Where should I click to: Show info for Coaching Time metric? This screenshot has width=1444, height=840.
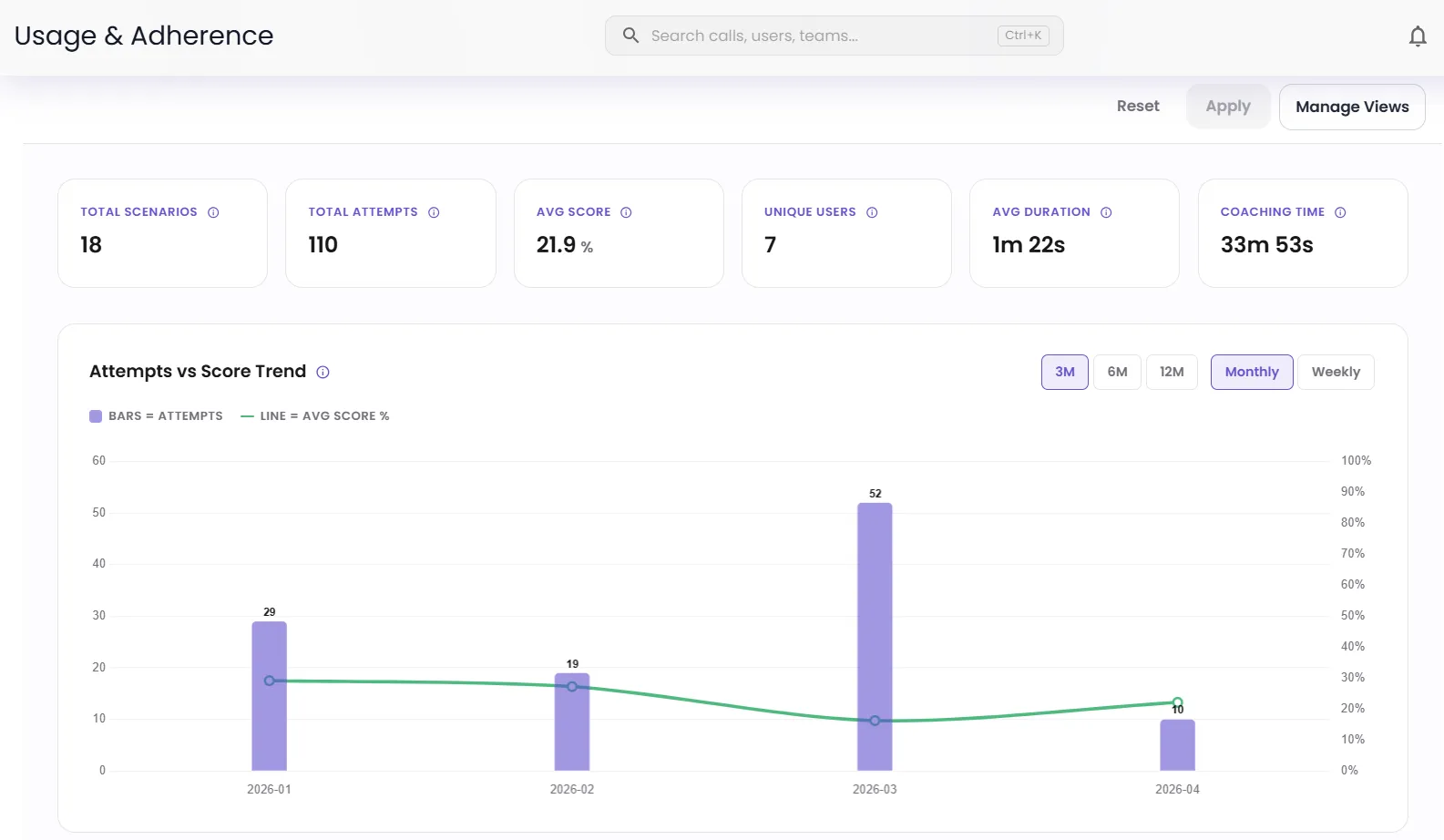[1340, 212]
